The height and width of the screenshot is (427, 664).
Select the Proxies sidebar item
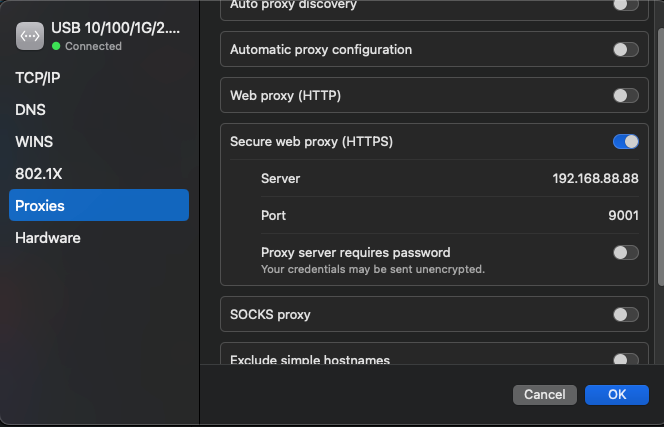[x=99, y=205]
